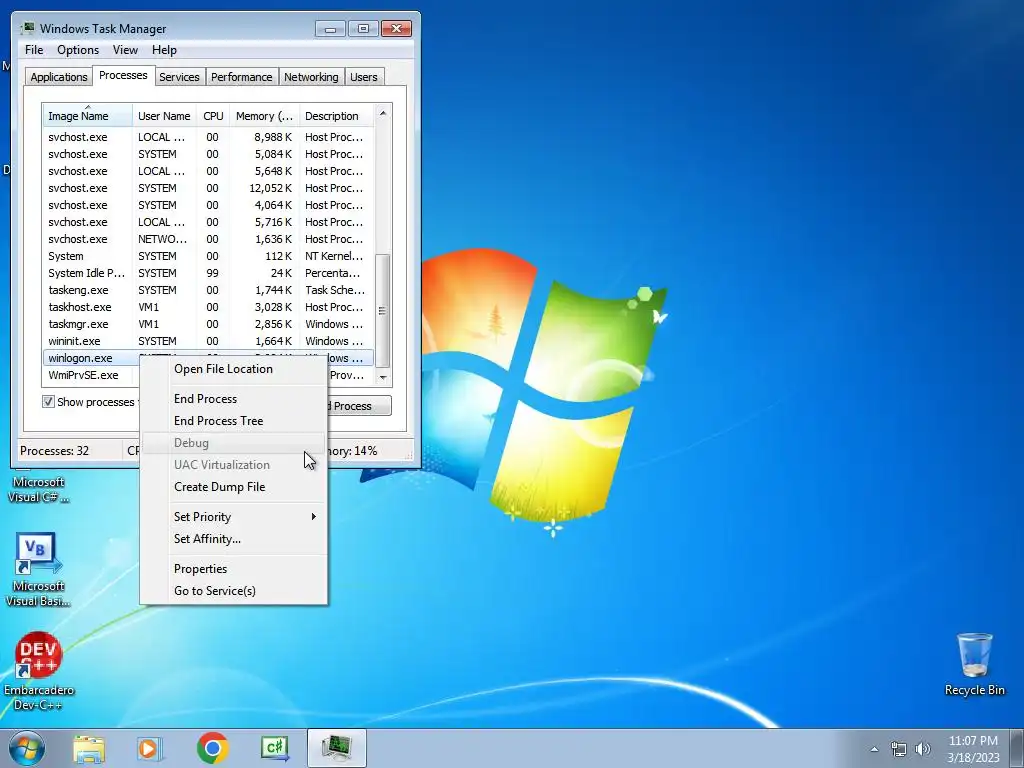Switch to the Users tab
Image resolution: width=1024 pixels, height=768 pixels.
tap(363, 77)
